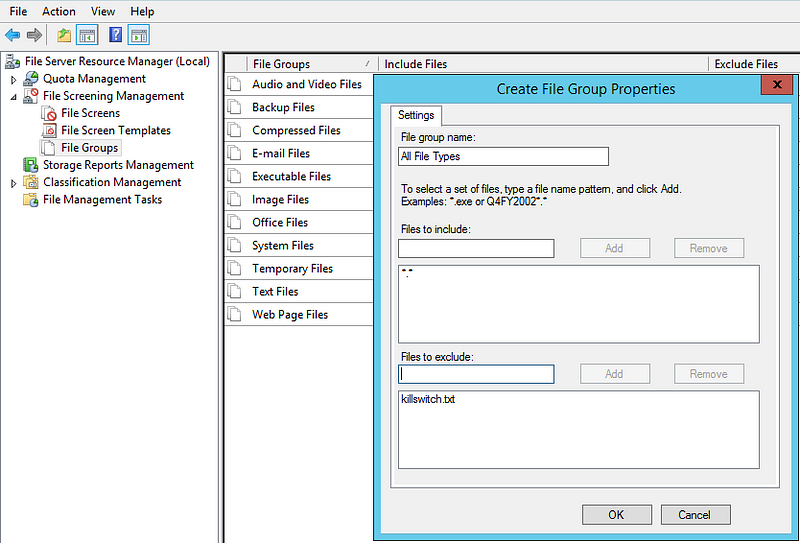Toggle the Show/Hide Console Tree icon
The height and width of the screenshot is (543, 800).
(x=87, y=35)
